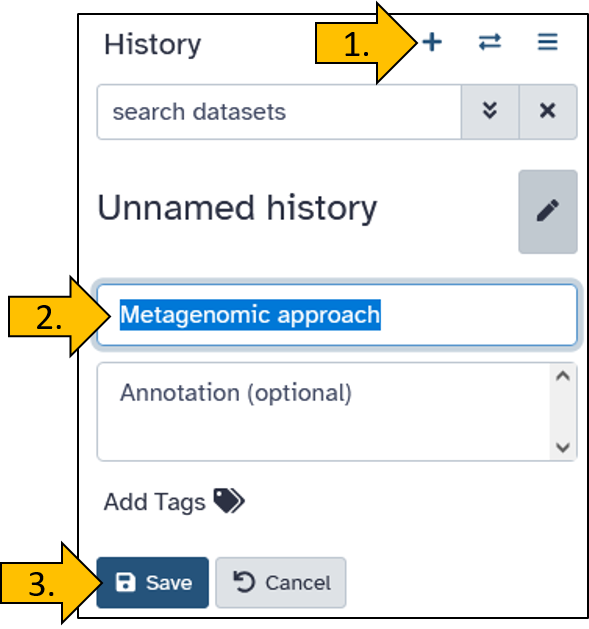Focus the search datasets field
The image size is (589, 629).
click(279, 112)
